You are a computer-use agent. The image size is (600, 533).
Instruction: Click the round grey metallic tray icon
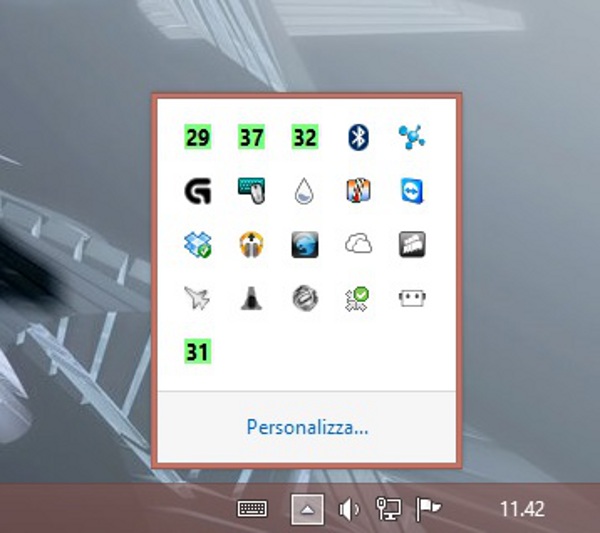305,298
